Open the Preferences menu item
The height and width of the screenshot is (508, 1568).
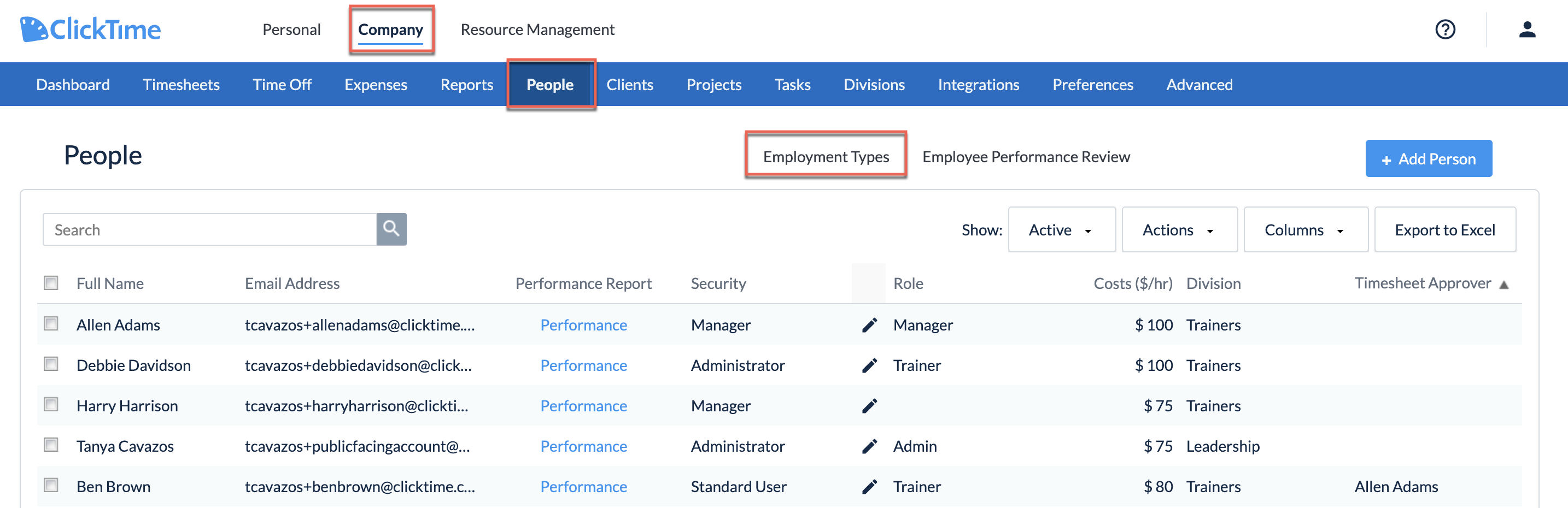(1092, 85)
